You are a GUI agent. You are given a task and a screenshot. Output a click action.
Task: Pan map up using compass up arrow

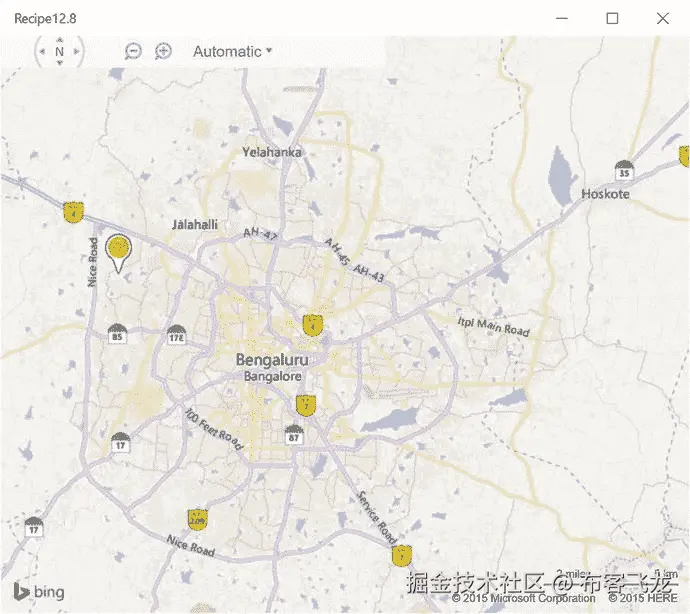click(x=60, y=40)
